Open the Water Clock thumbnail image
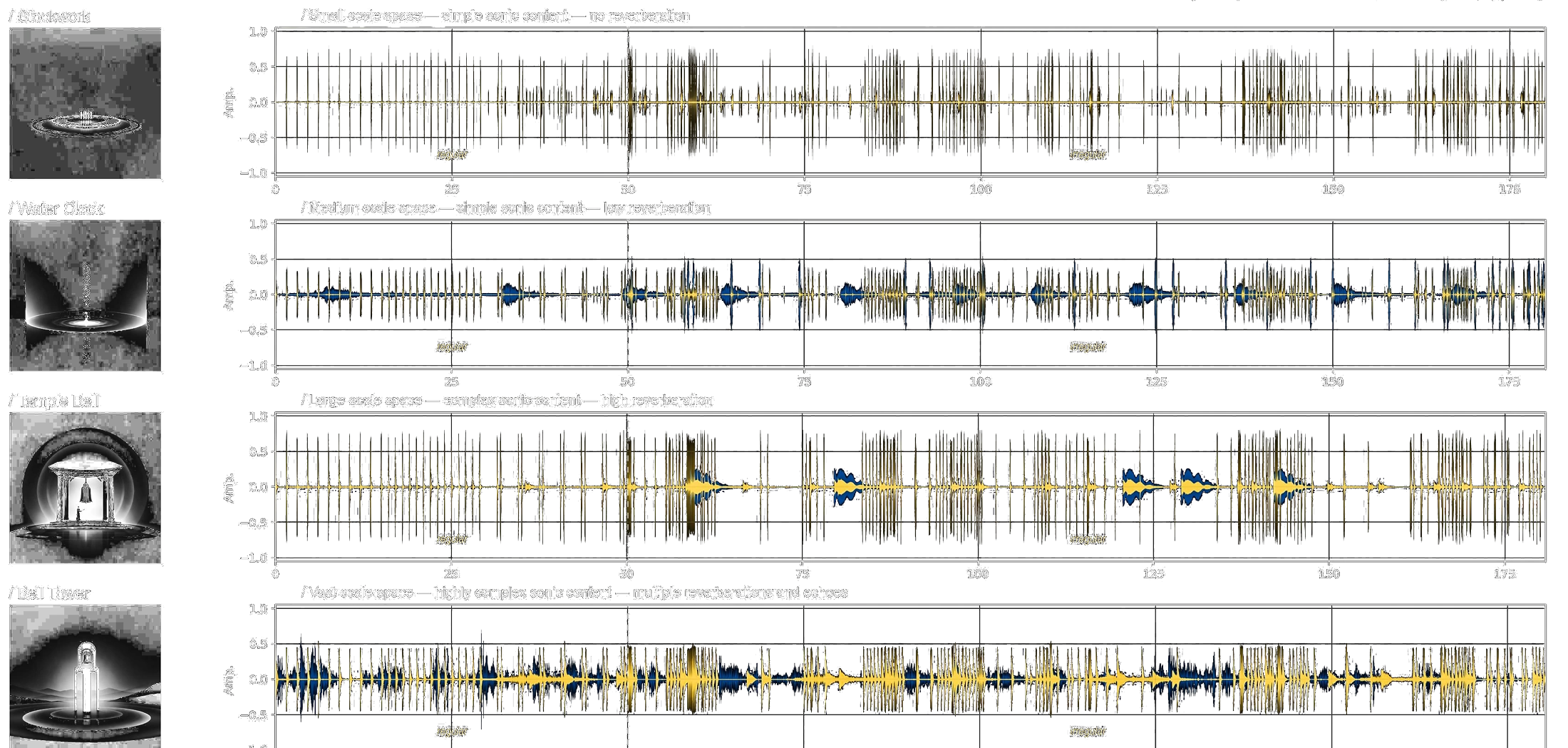1568x748 pixels. 85,296
